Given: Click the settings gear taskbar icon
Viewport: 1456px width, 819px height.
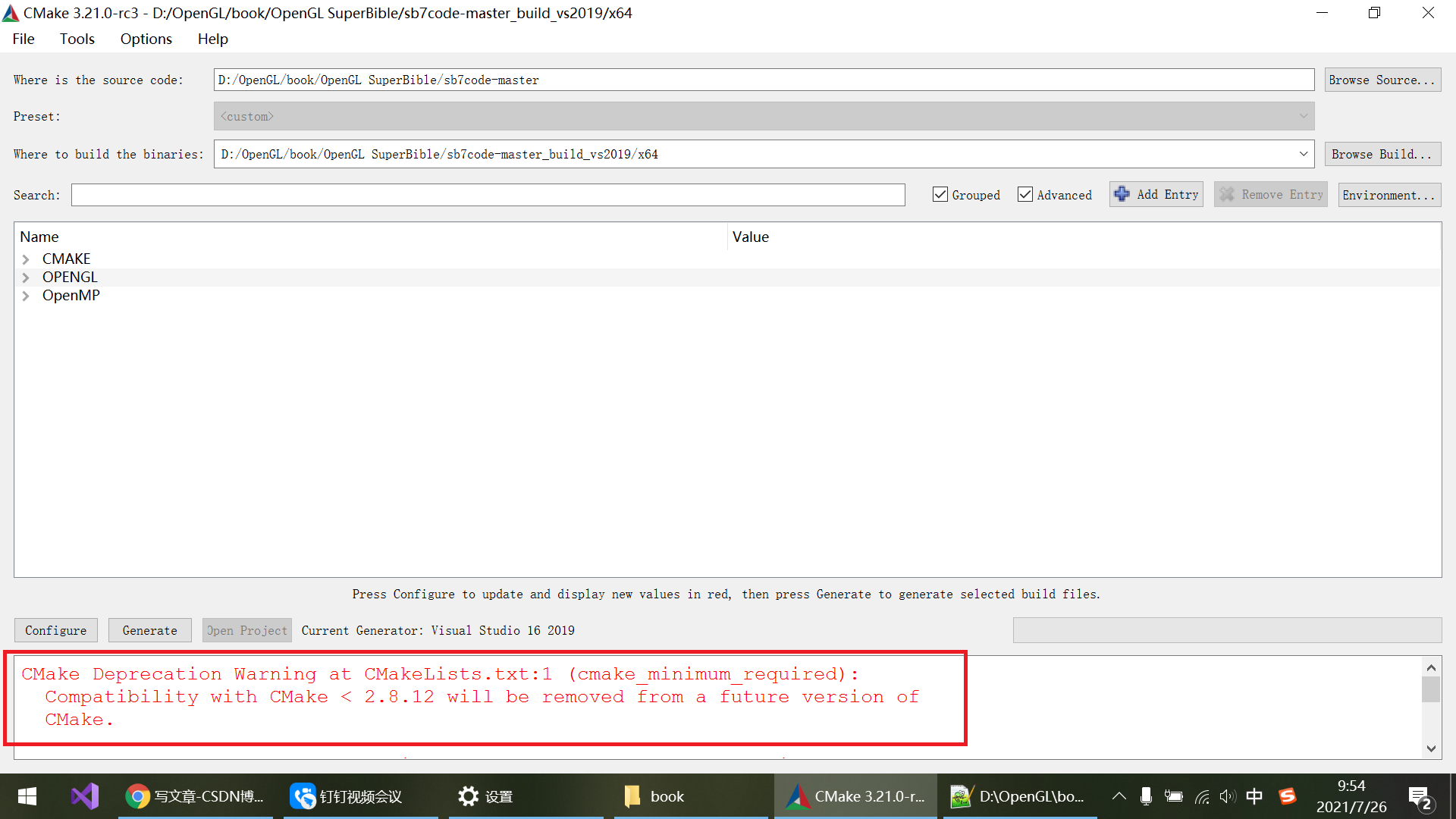Looking at the screenshot, I should tap(468, 795).
